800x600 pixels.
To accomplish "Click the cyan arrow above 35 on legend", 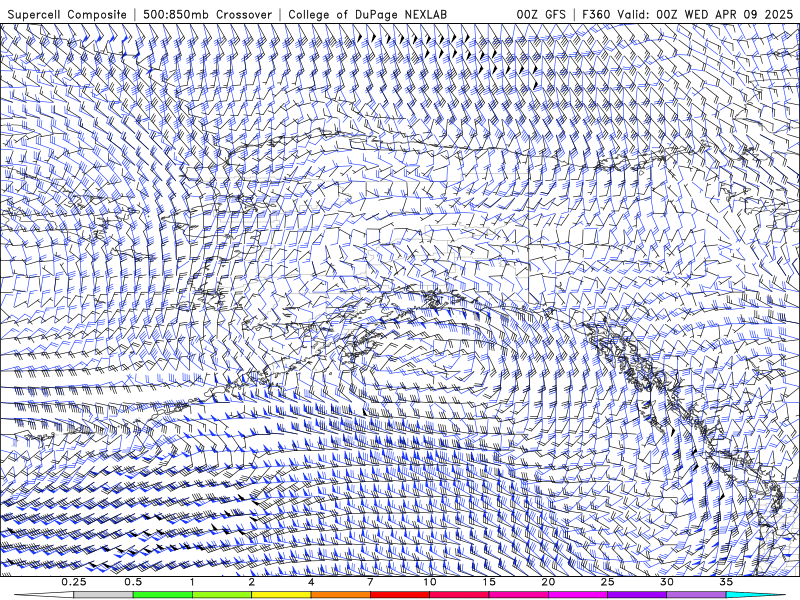I will pyautogui.click(x=755, y=595).
